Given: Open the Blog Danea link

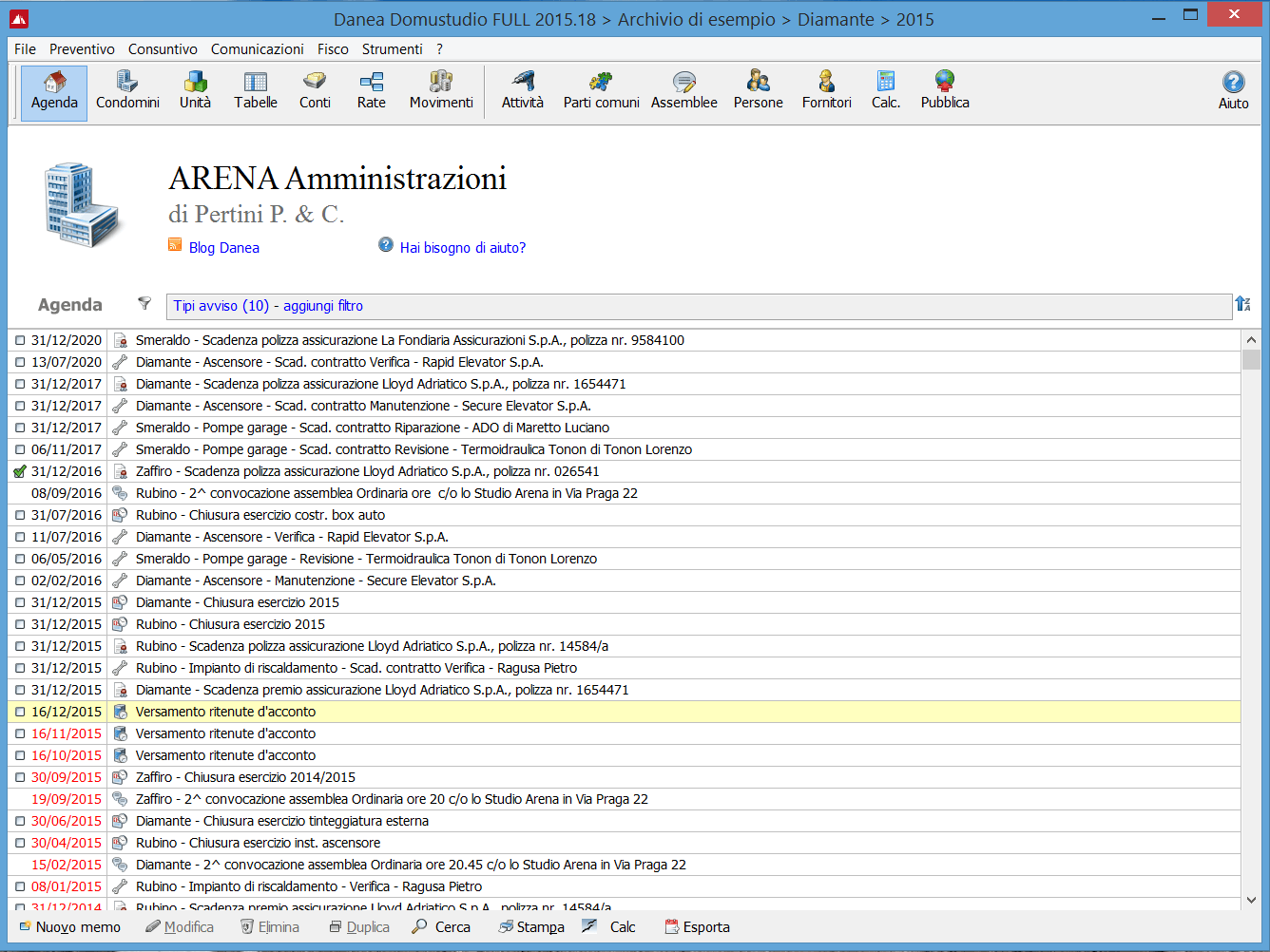Looking at the screenshot, I should tap(224, 248).
